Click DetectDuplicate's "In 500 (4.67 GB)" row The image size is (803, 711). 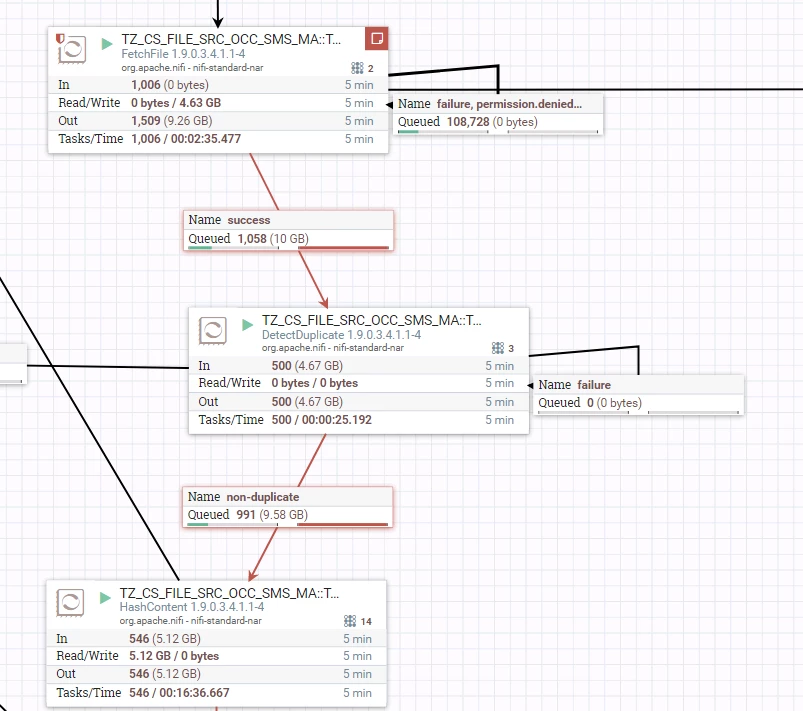pos(359,366)
